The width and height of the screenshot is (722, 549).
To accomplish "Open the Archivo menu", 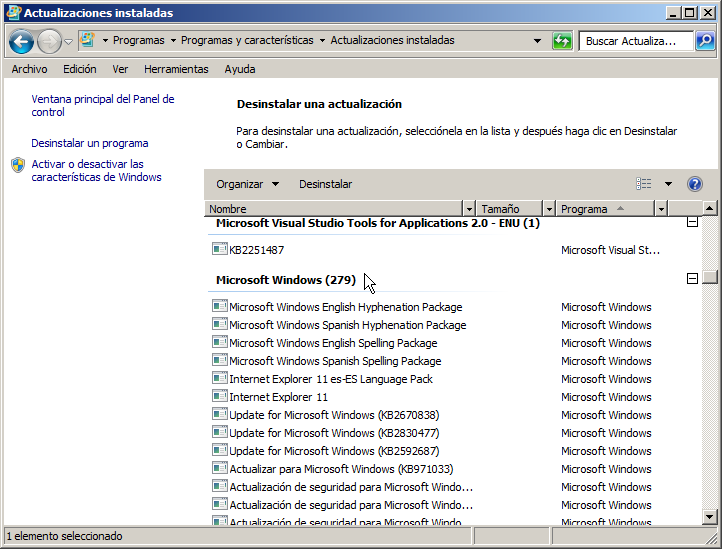I will coord(29,69).
